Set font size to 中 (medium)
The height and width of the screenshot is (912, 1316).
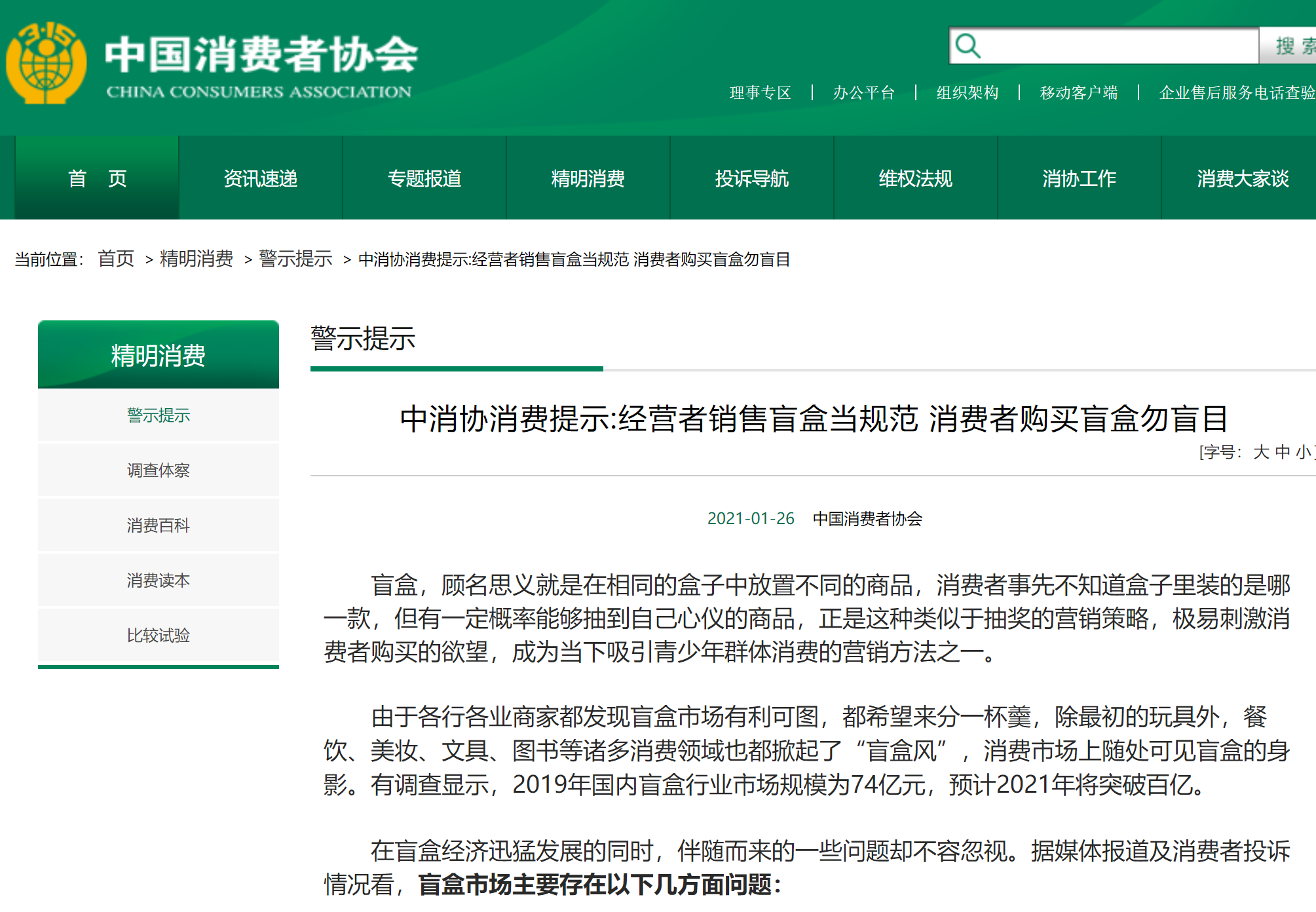coord(1282,452)
